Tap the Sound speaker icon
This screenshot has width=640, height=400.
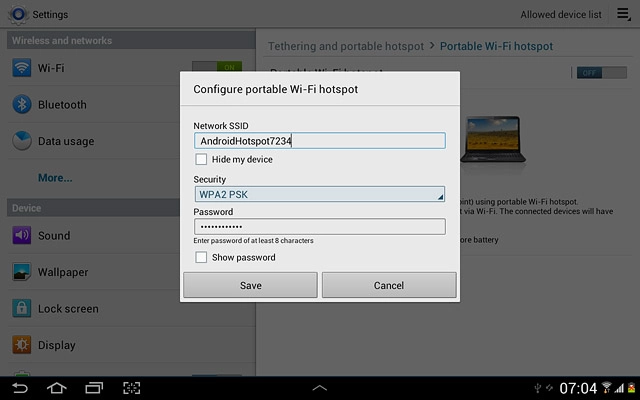click(x=22, y=236)
